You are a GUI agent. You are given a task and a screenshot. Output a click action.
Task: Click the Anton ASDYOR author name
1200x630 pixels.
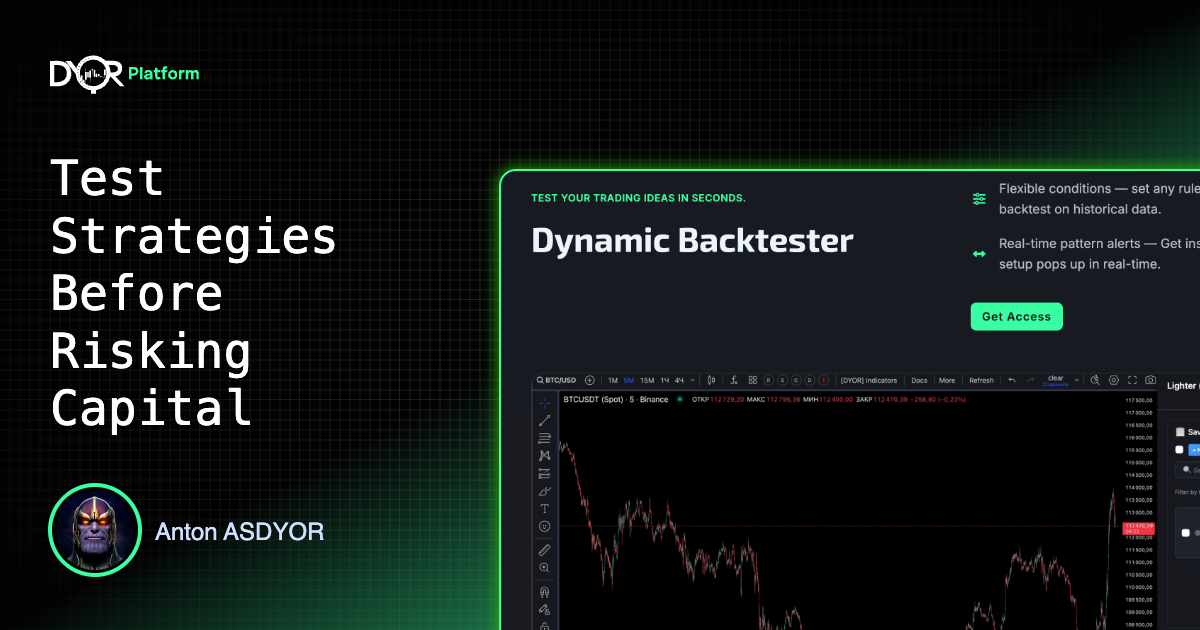239,531
